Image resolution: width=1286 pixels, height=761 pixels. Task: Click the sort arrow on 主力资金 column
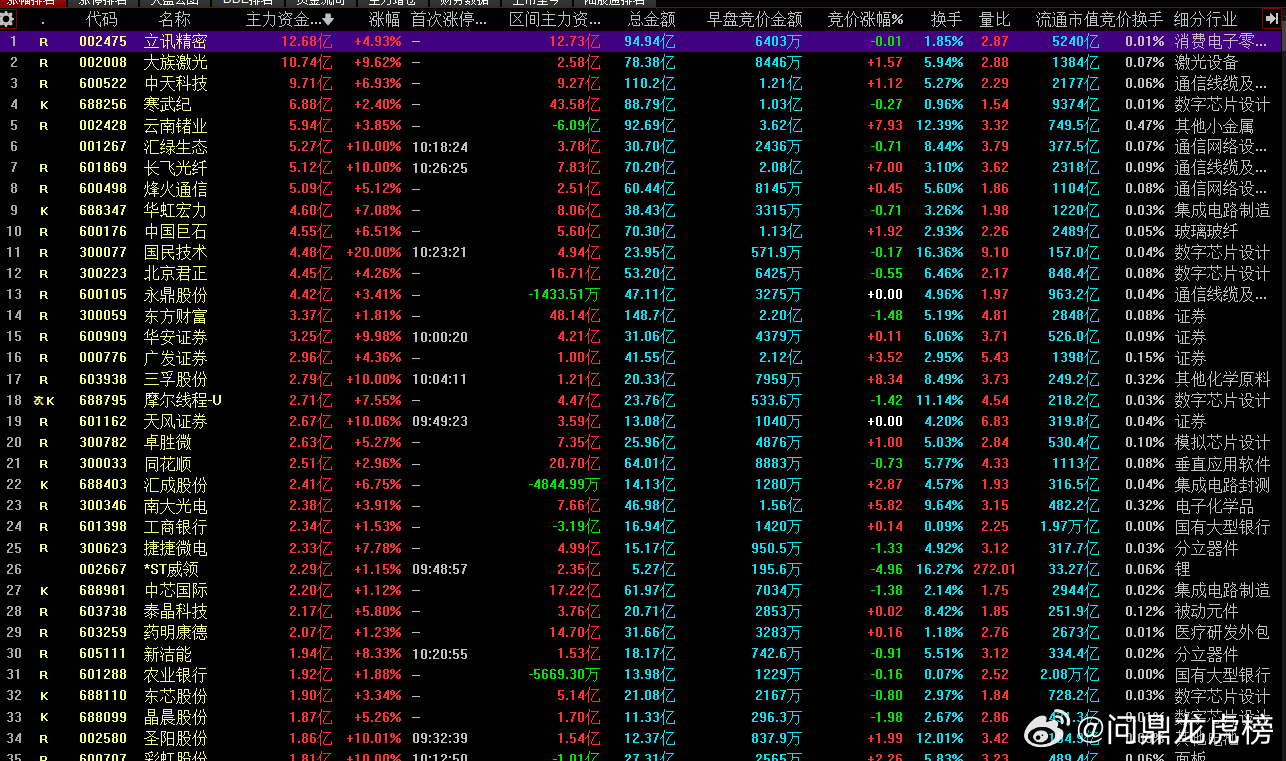(x=328, y=19)
